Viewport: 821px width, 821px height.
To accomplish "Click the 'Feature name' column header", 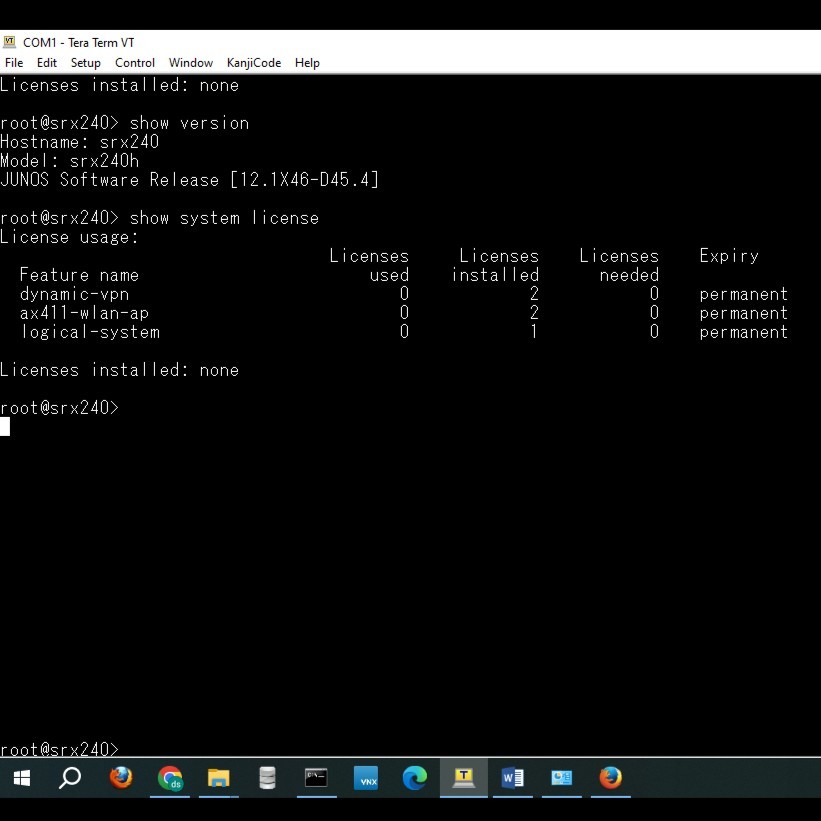I will click(x=80, y=275).
